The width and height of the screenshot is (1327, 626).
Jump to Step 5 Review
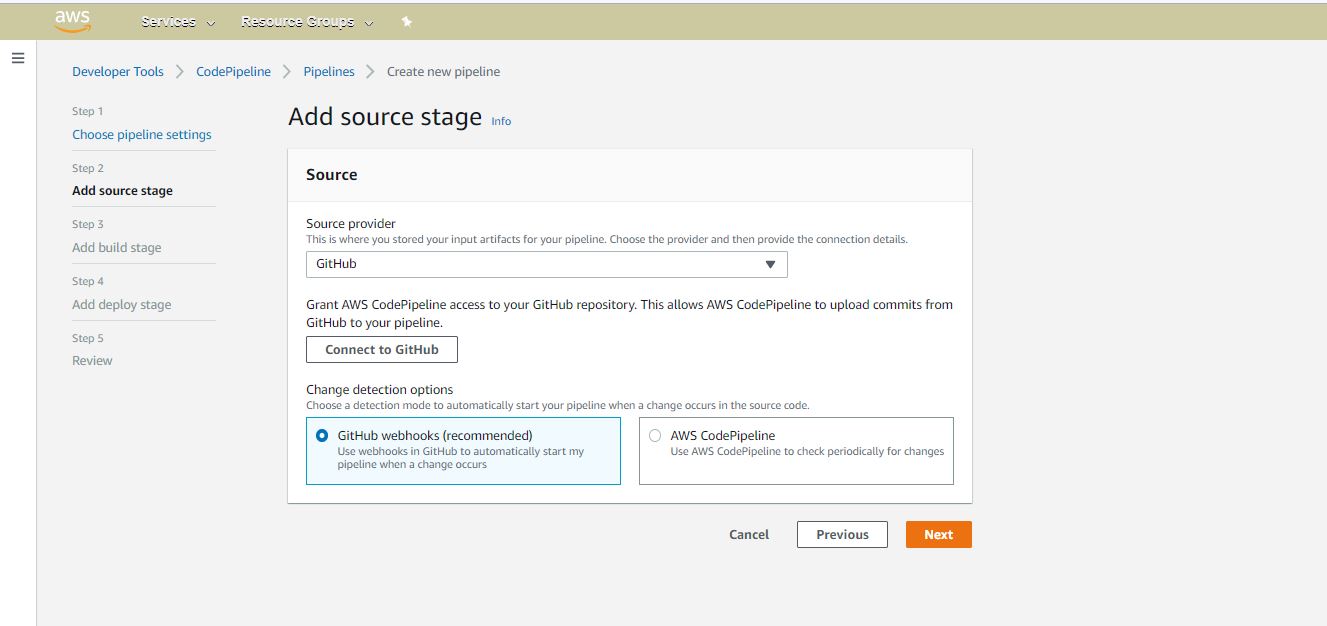92,360
